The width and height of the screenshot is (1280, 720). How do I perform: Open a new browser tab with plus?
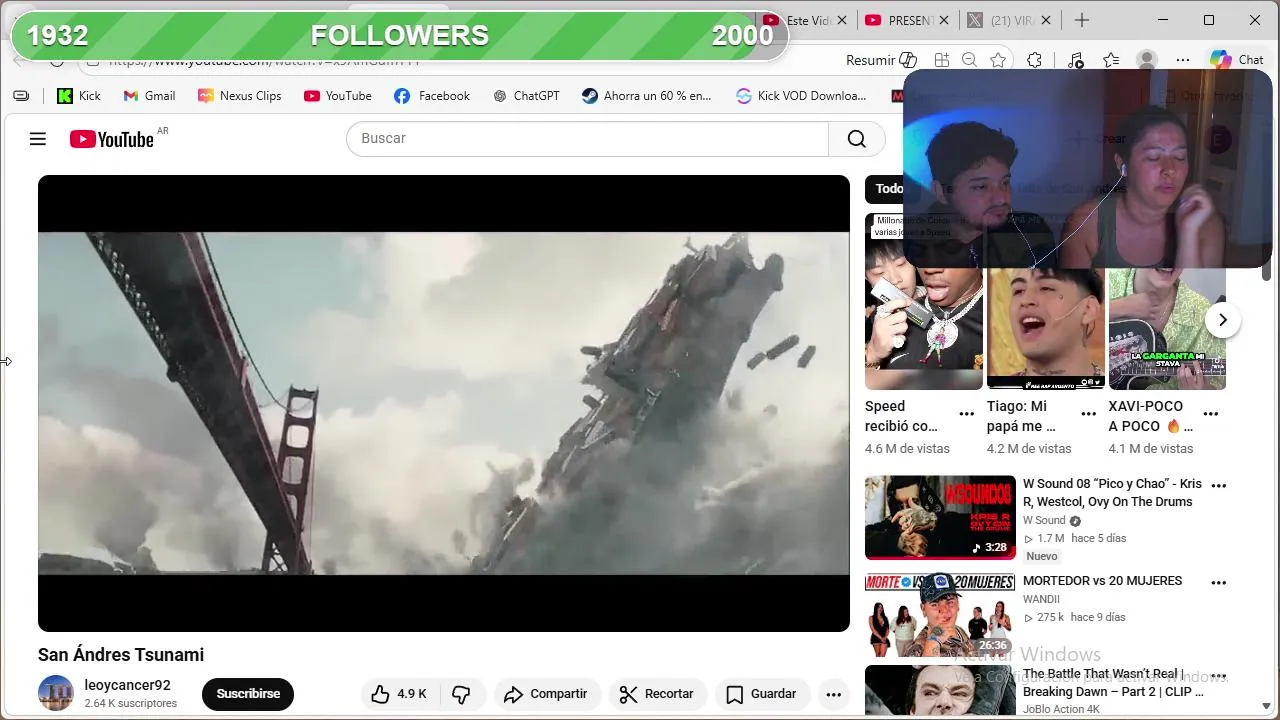tap(1082, 20)
